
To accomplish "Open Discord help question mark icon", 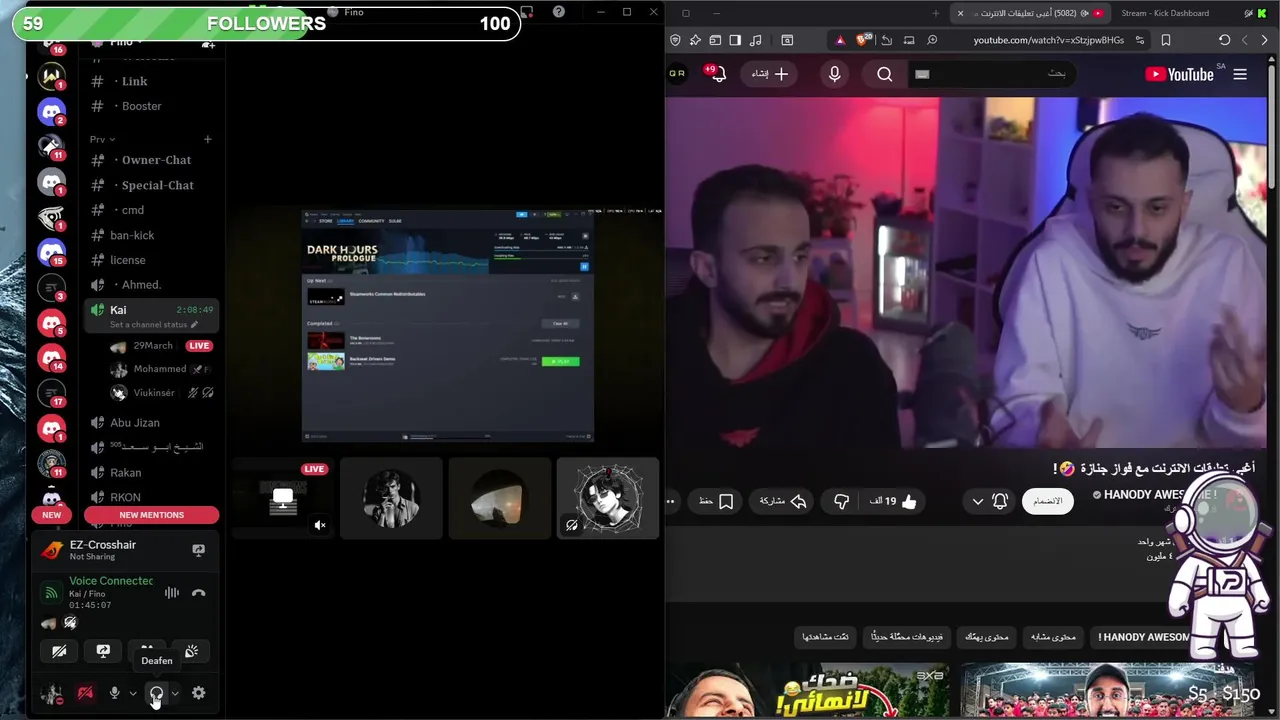I will 559,12.
